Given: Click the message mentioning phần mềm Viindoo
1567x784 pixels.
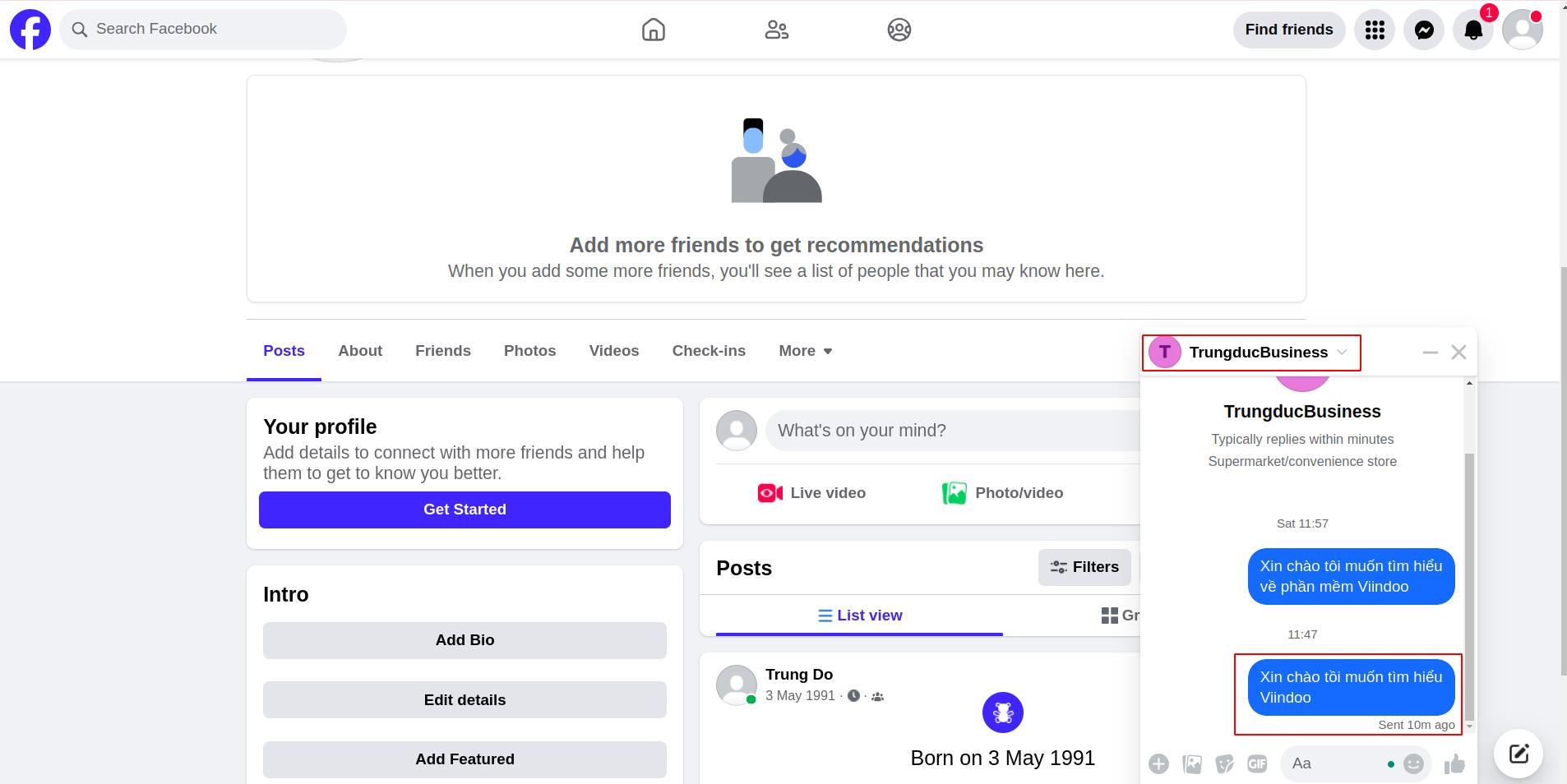Looking at the screenshot, I should point(1352,577).
